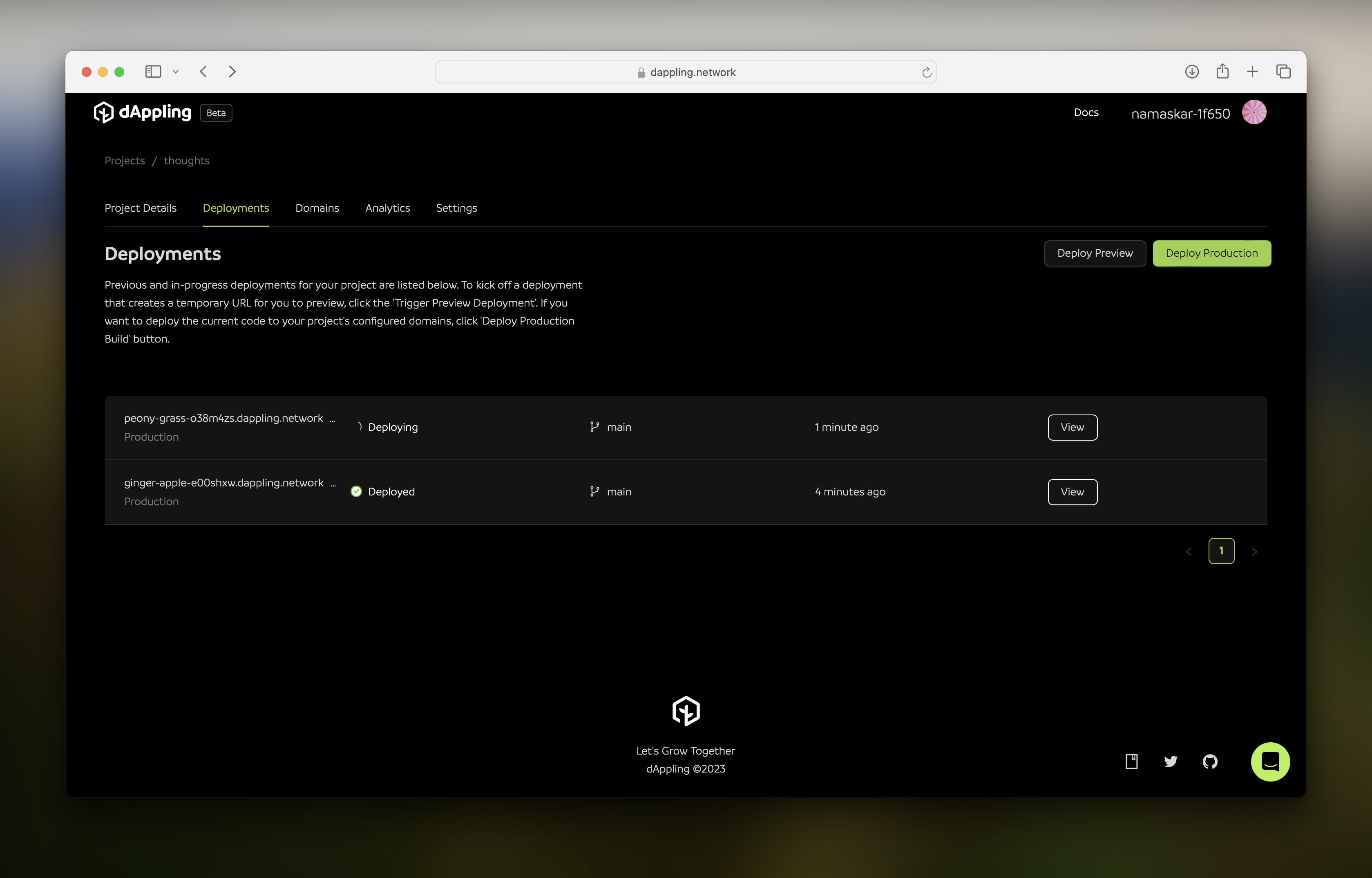Click the bookmark icon in footer
The height and width of the screenshot is (878, 1372).
1132,761
